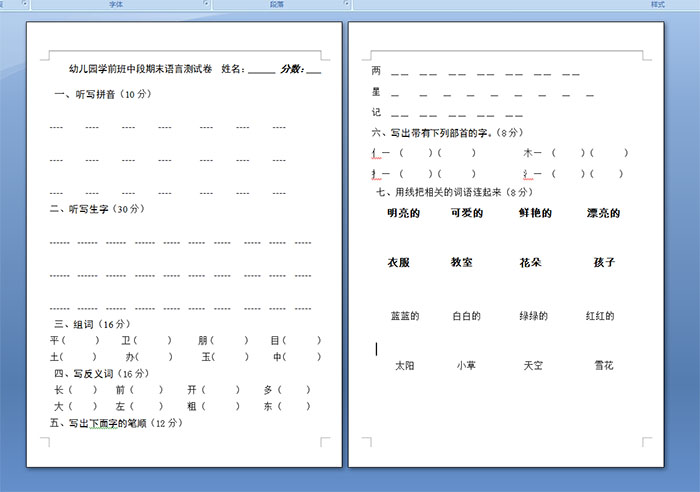Click the word 太阳

point(405,366)
